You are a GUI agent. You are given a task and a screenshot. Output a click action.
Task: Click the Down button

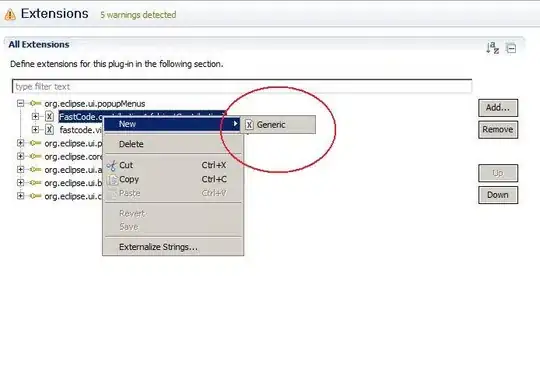[x=498, y=195]
